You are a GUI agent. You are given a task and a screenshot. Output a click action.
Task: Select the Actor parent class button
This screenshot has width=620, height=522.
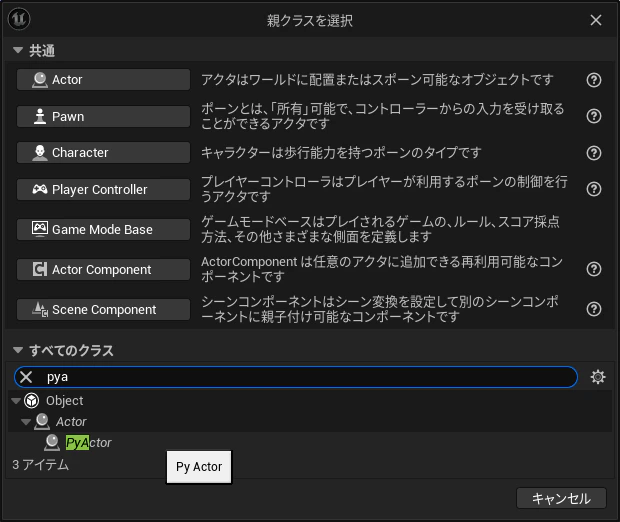click(103, 79)
